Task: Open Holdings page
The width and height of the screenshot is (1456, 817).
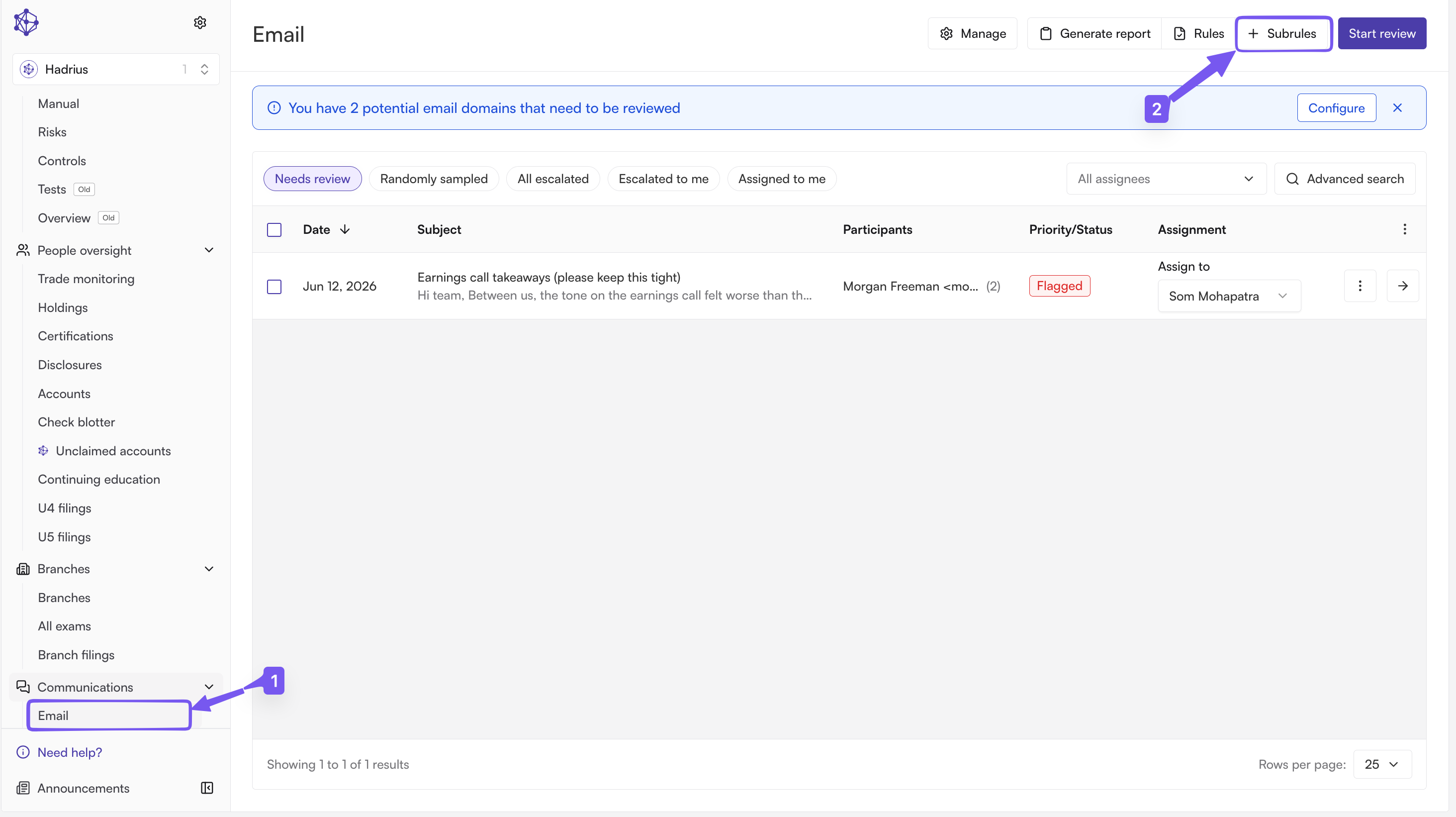Action: point(63,307)
